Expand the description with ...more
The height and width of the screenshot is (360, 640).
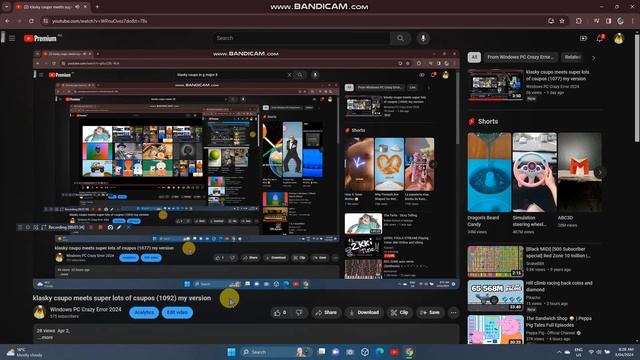click(45, 337)
